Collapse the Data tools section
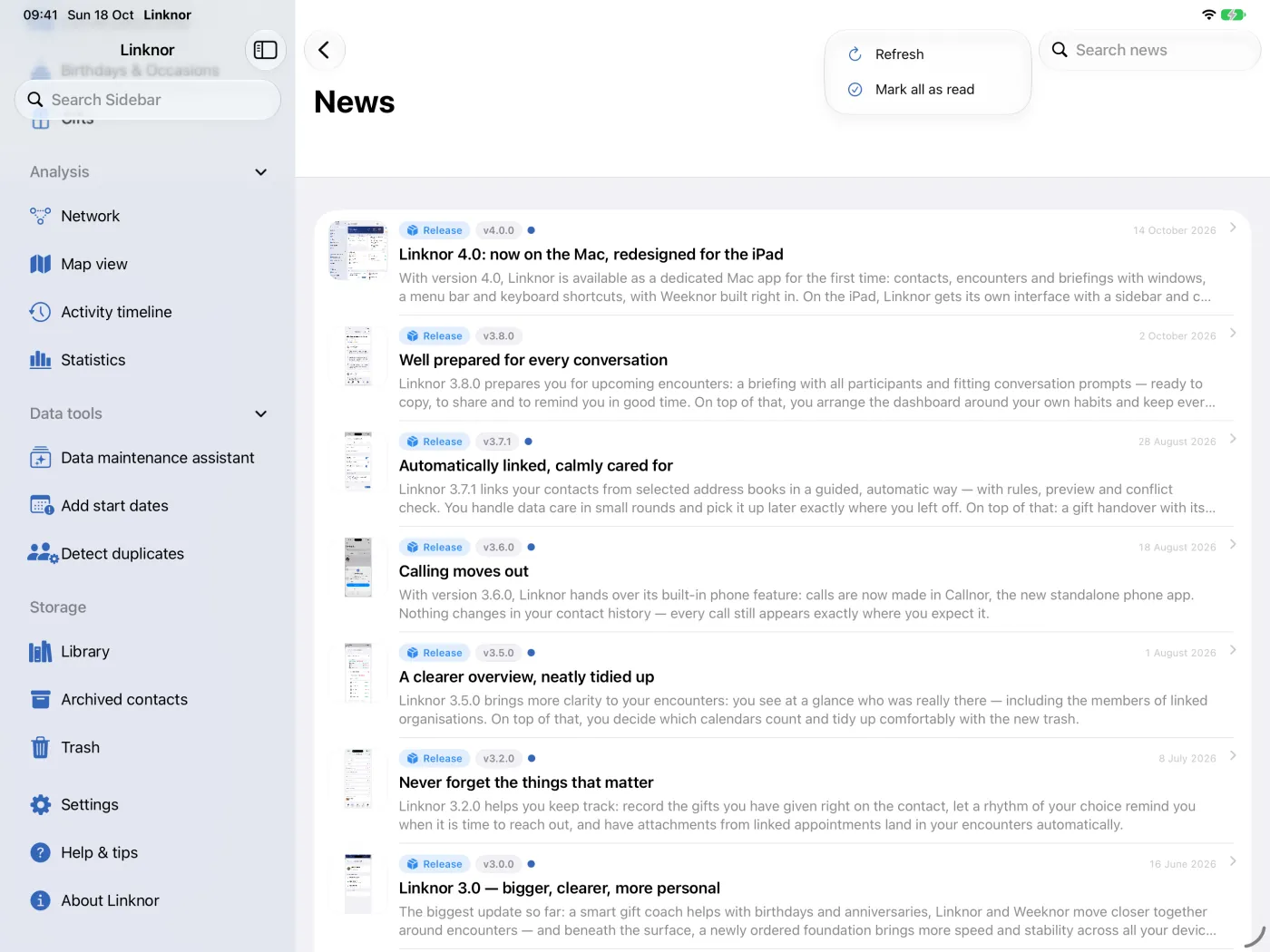The width and height of the screenshot is (1270, 952). coord(261,413)
